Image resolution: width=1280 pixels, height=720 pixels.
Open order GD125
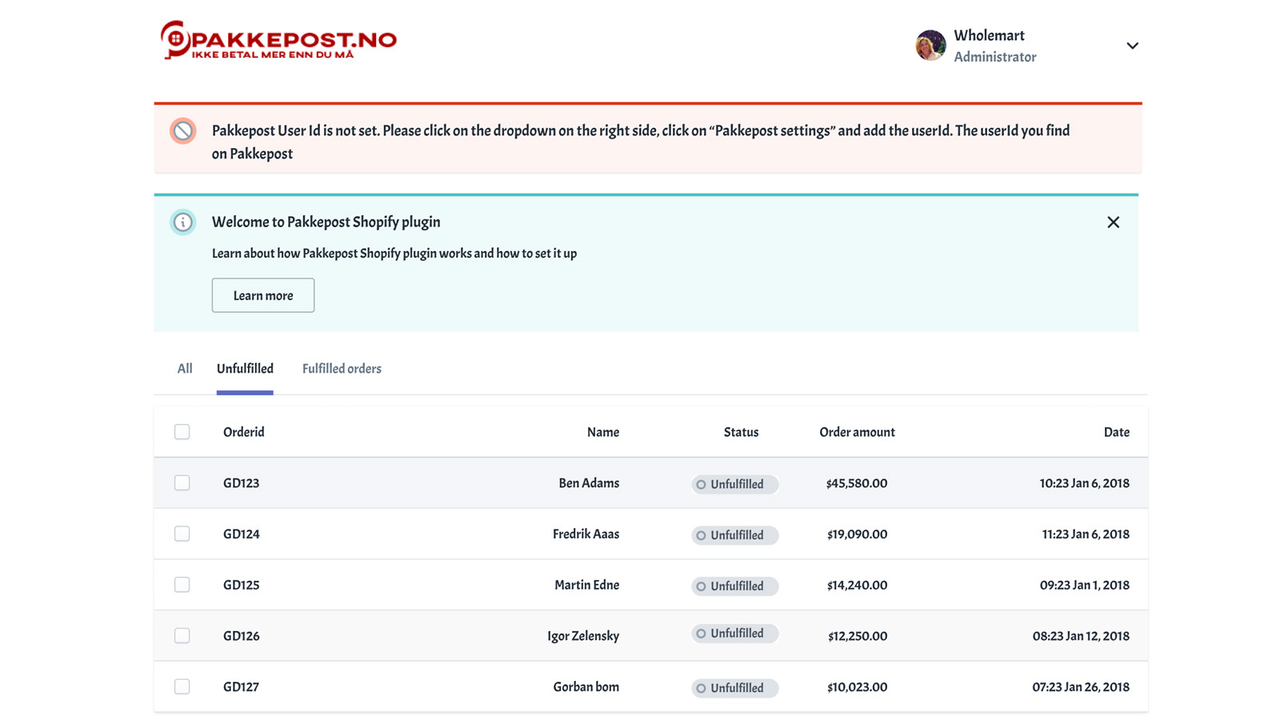pyautogui.click(x=241, y=585)
